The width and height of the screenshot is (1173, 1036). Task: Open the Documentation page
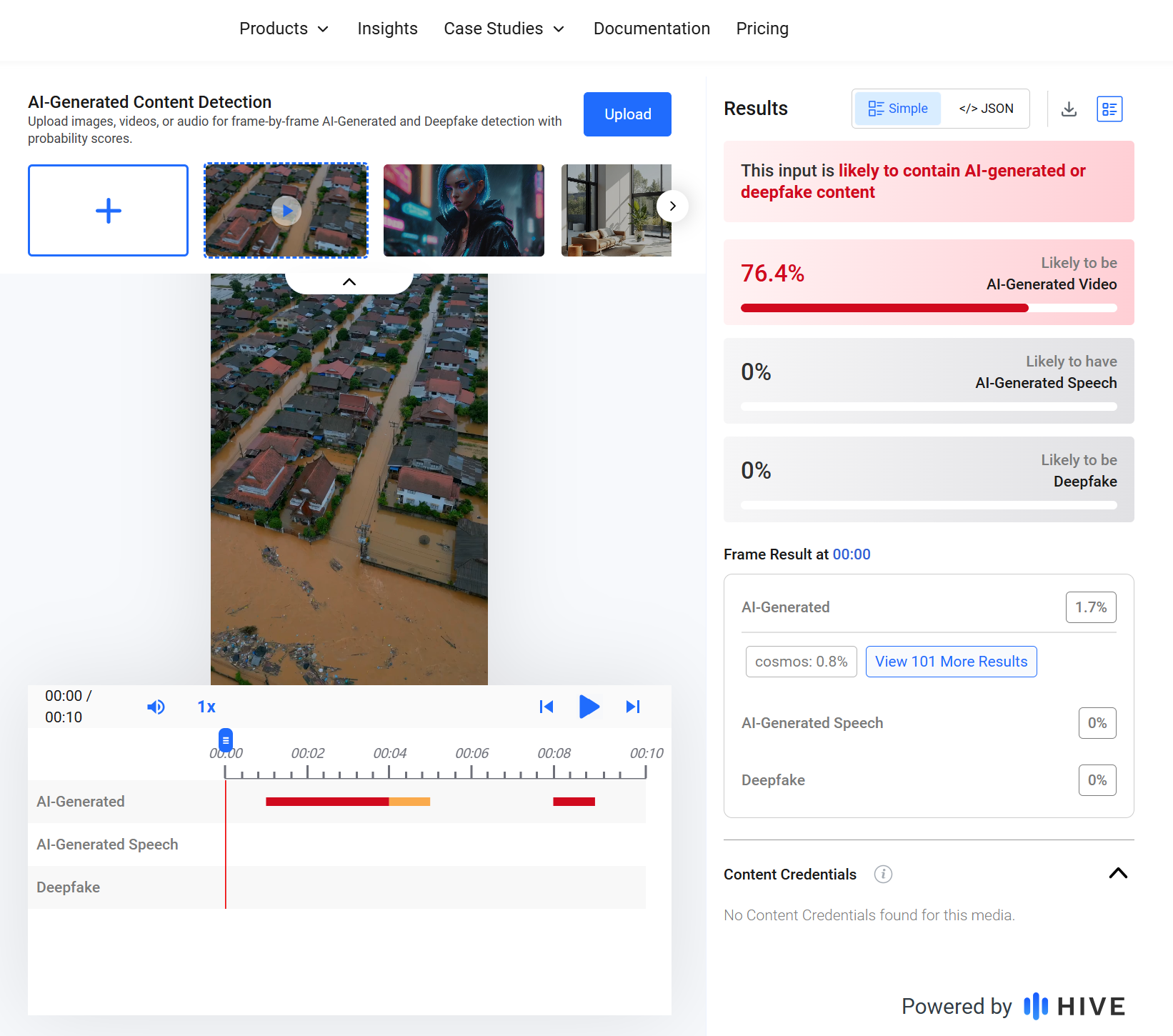point(652,29)
